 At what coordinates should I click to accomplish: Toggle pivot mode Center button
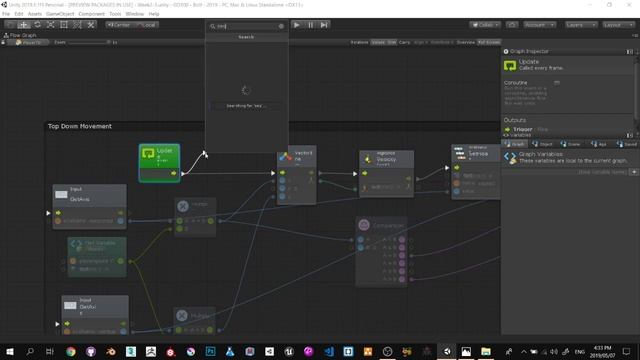point(118,25)
